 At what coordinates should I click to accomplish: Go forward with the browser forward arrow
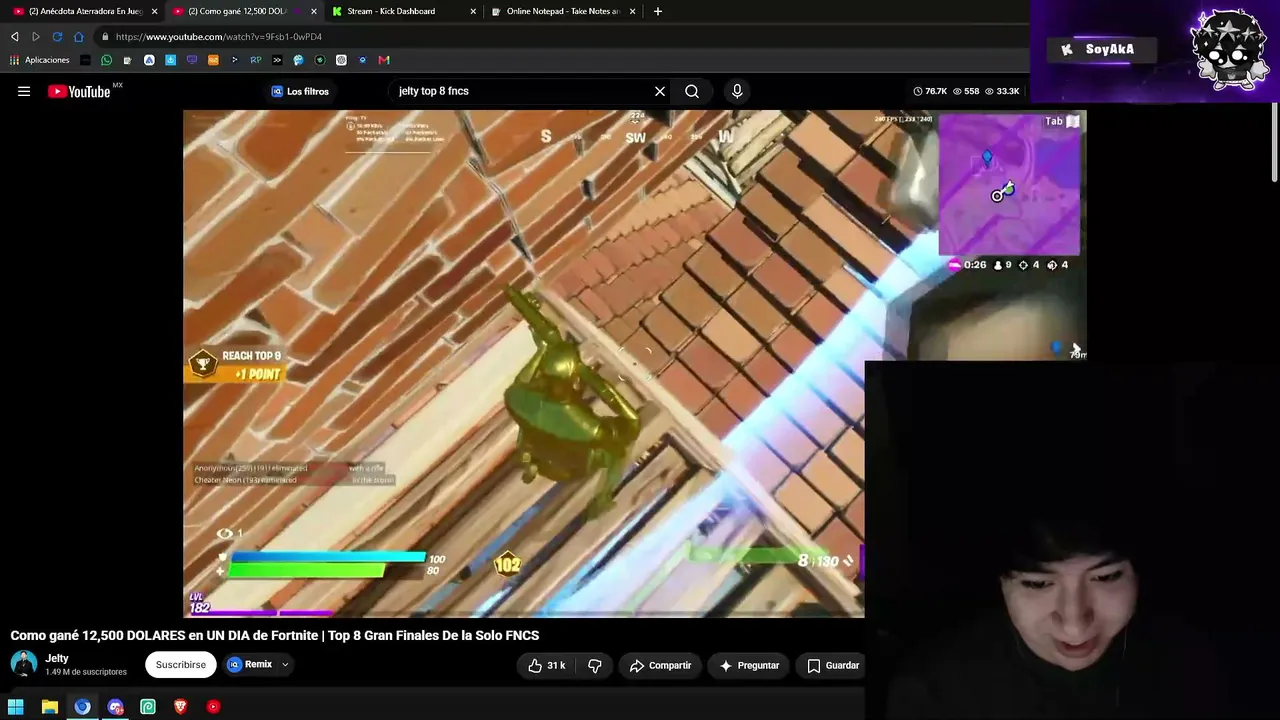point(36,37)
